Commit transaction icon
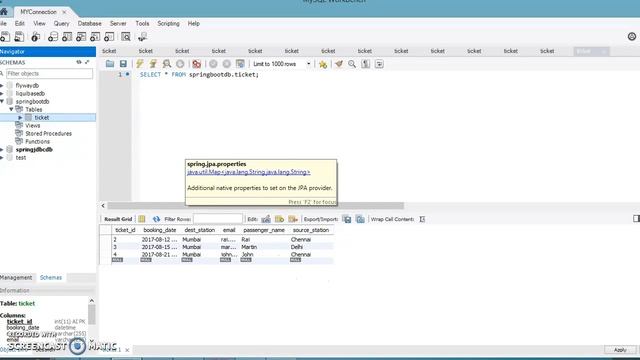Image resolution: width=640 pixels, height=360 pixels. 213,64
